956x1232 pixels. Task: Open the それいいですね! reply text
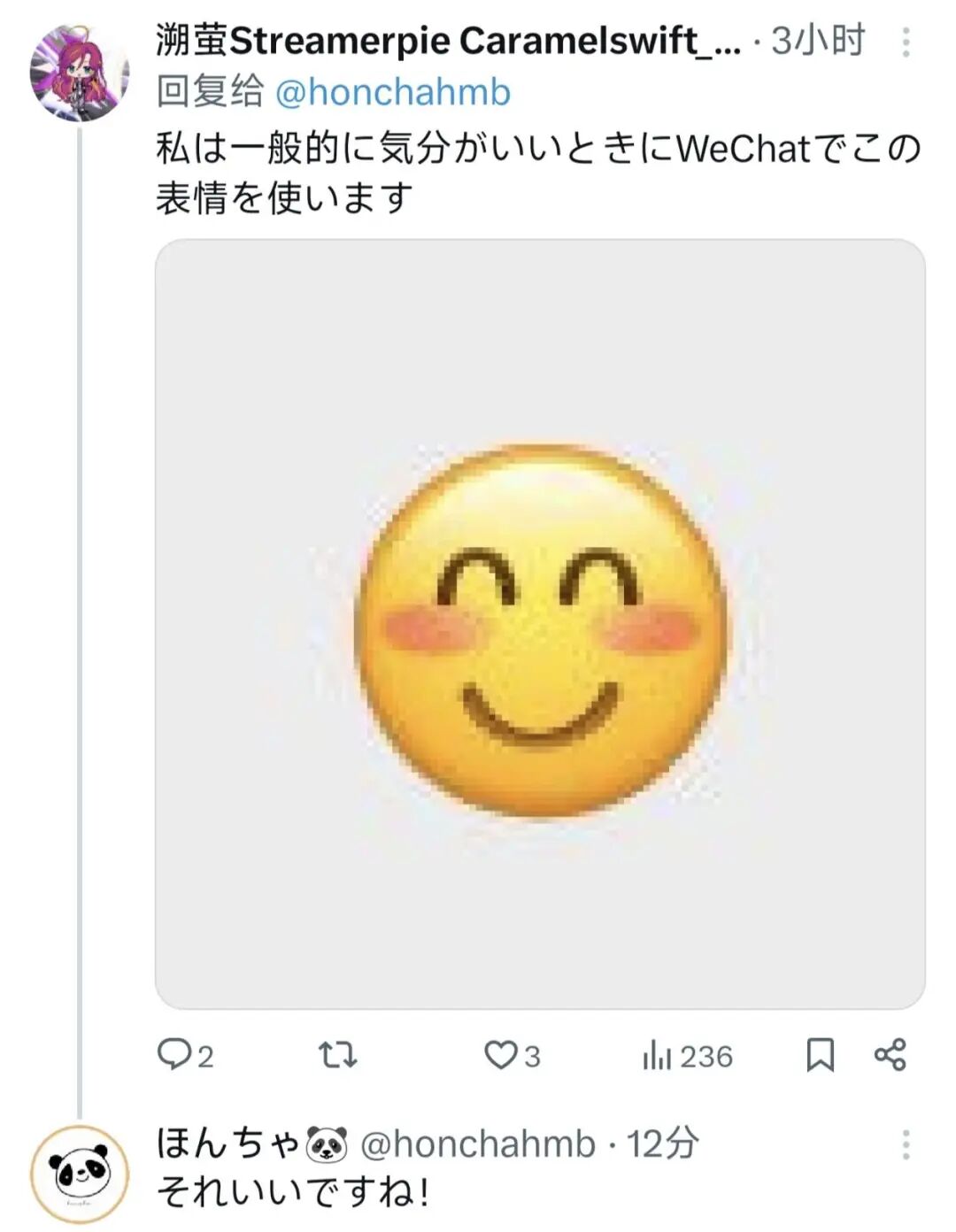[293, 1192]
